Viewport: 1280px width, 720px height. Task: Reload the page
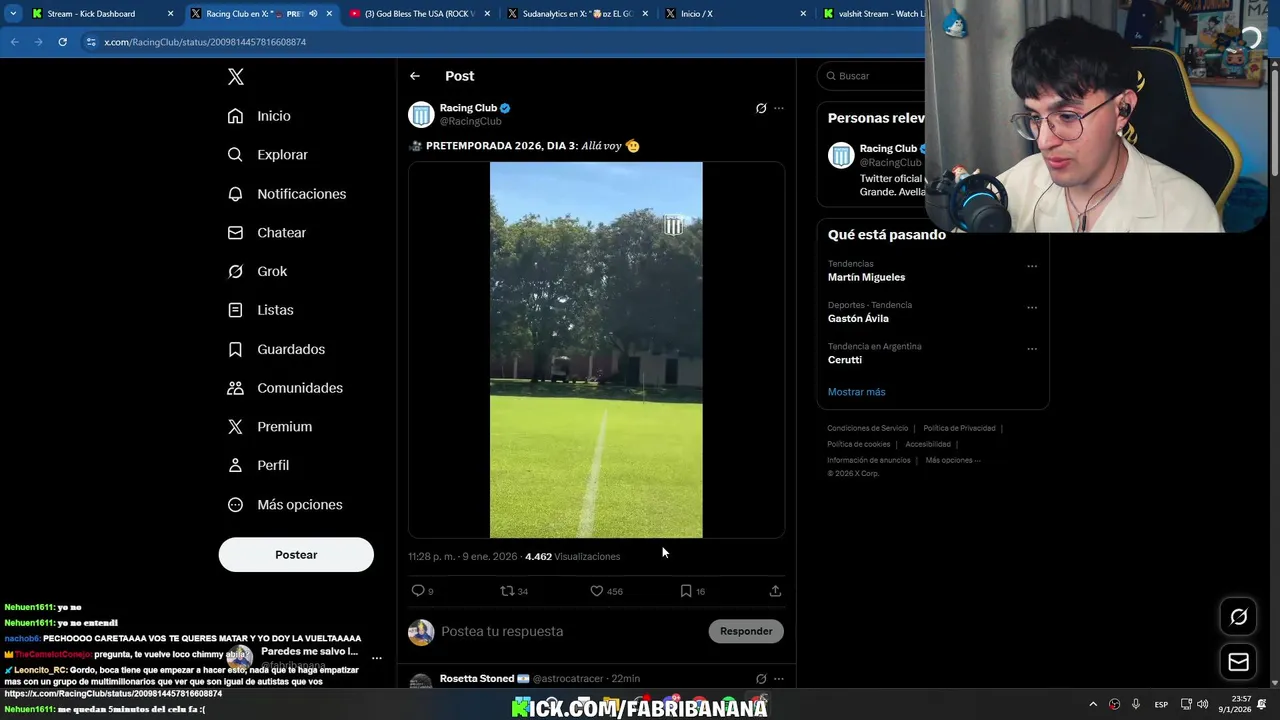(62, 42)
